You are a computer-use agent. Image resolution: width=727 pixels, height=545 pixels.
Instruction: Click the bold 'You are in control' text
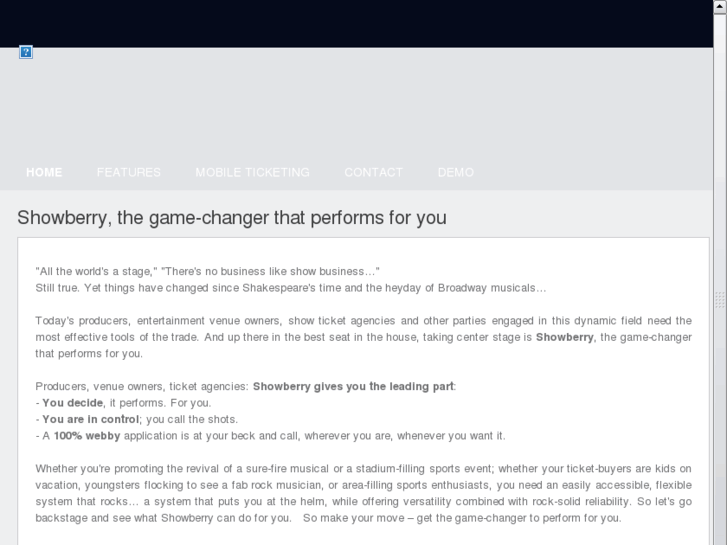tap(90, 419)
